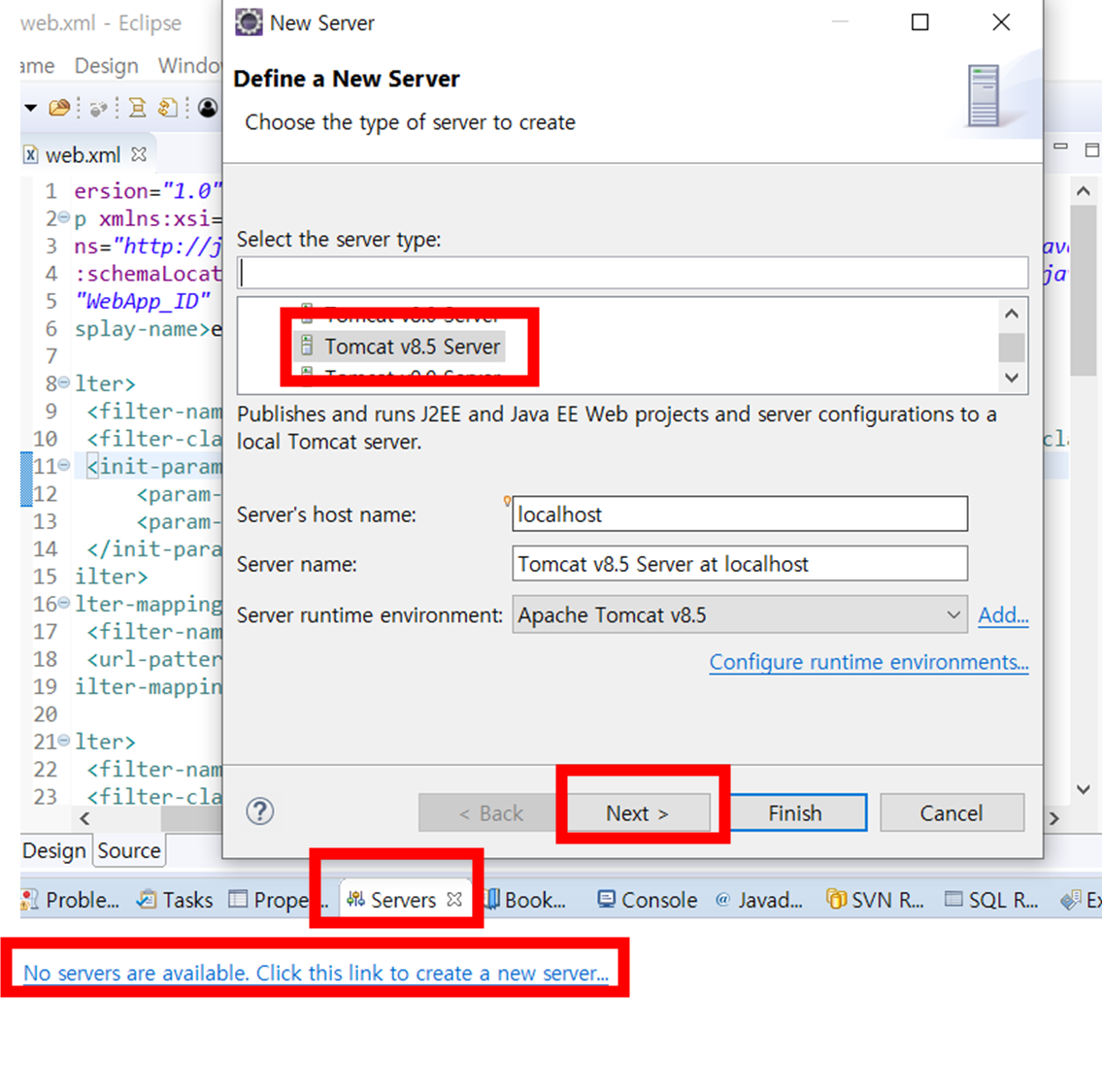Viewport: 1102px width, 1092px height.
Task: Click the disabled < Back button
Action: pos(490,813)
